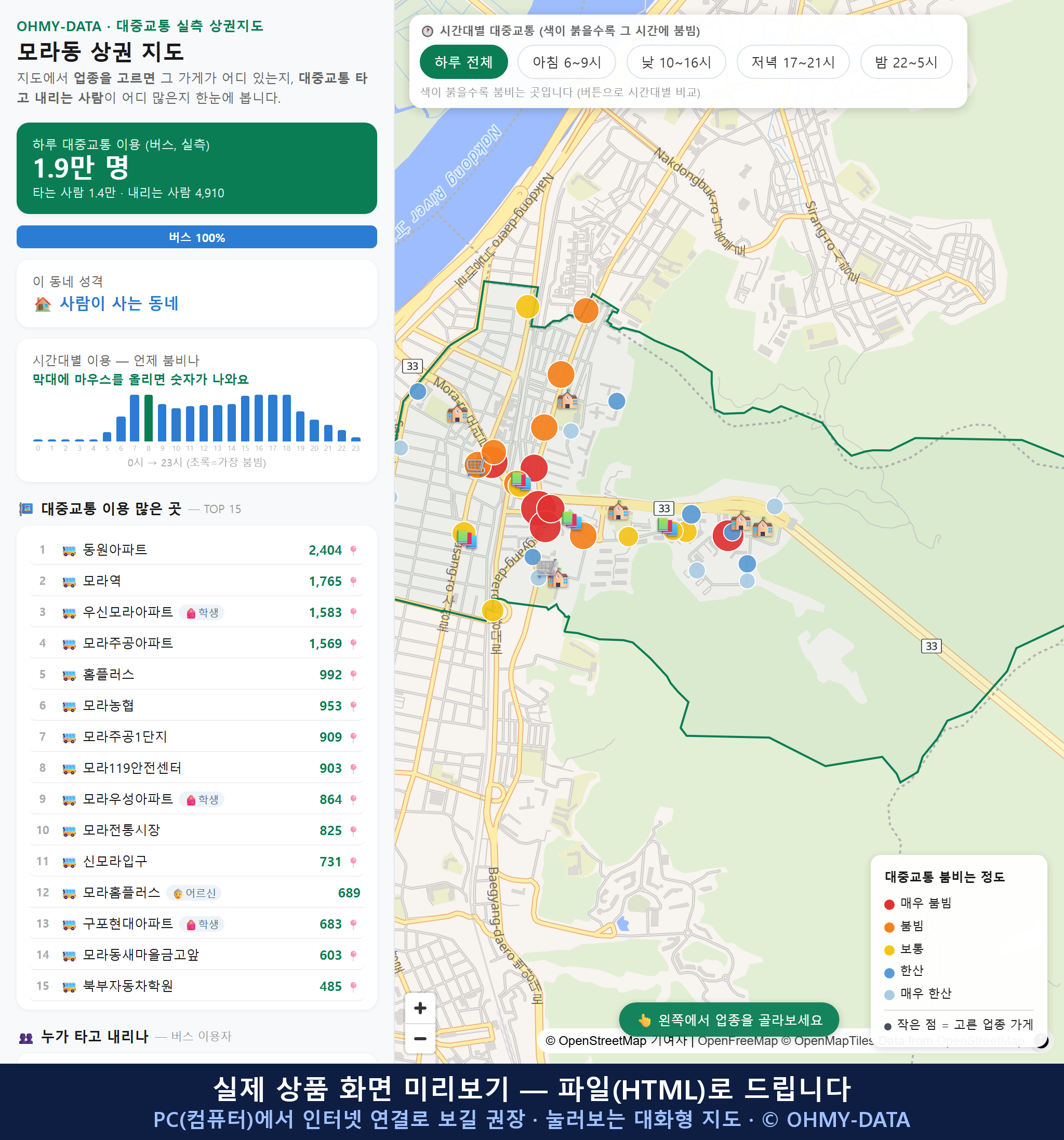Image resolution: width=1064 pixels, height=1140 pixels.
Task: Open the 우신모라아파트 row location pin
Action: 353,612
